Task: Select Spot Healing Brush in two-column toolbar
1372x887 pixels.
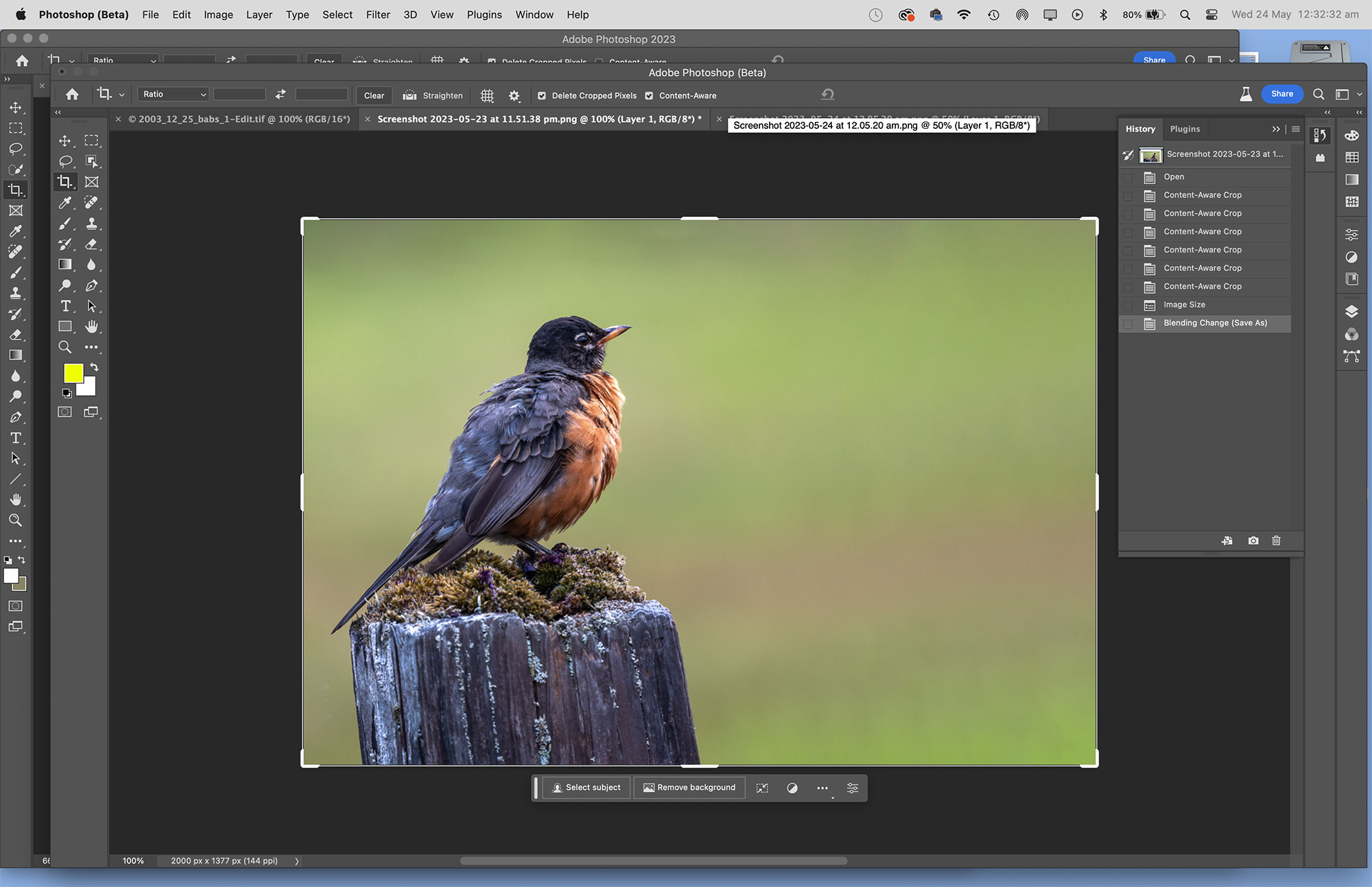Action: [x=91, y=202]
